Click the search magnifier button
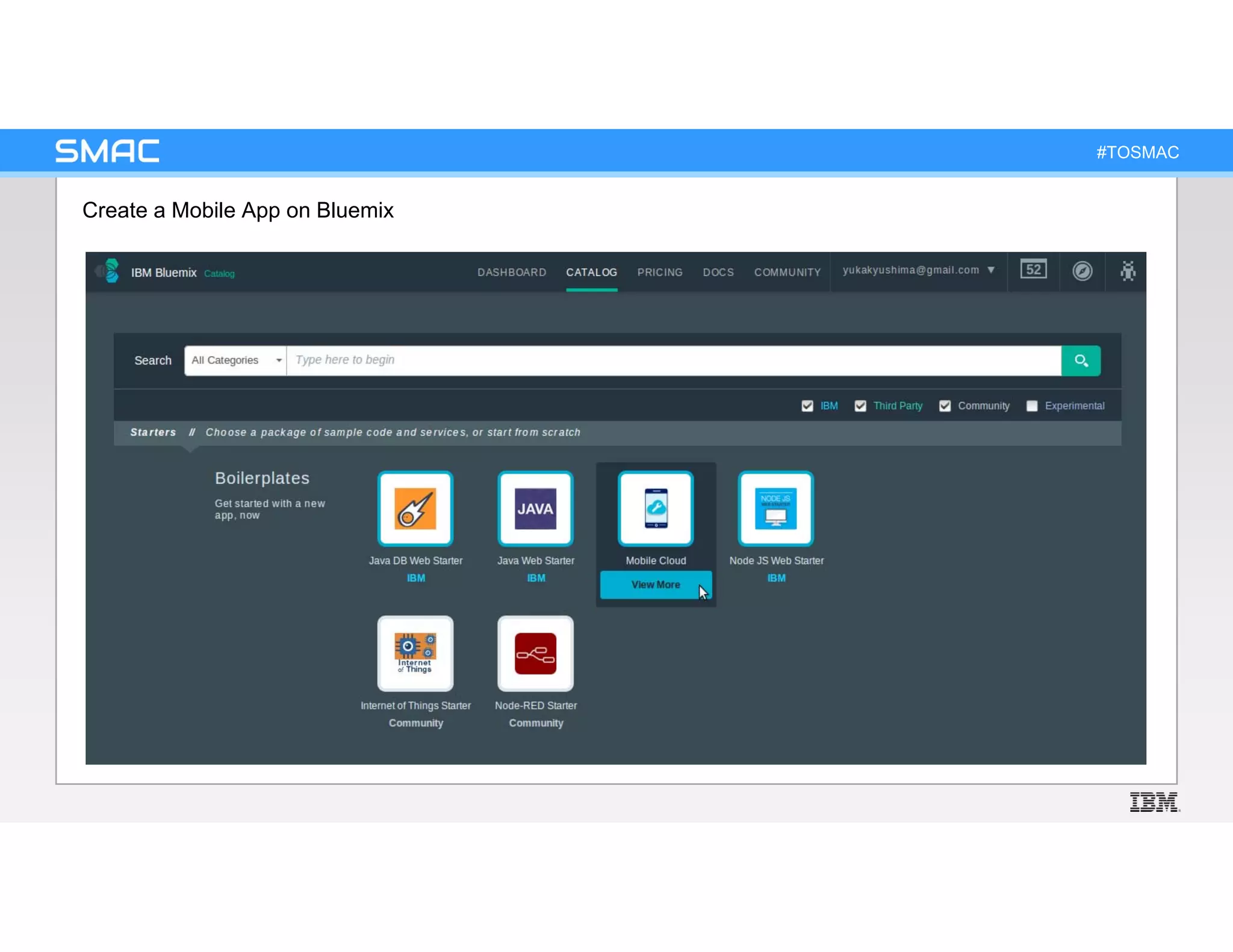This screenshot has height=952, width=1233. pyautogui.click(x=1081, y=360)
